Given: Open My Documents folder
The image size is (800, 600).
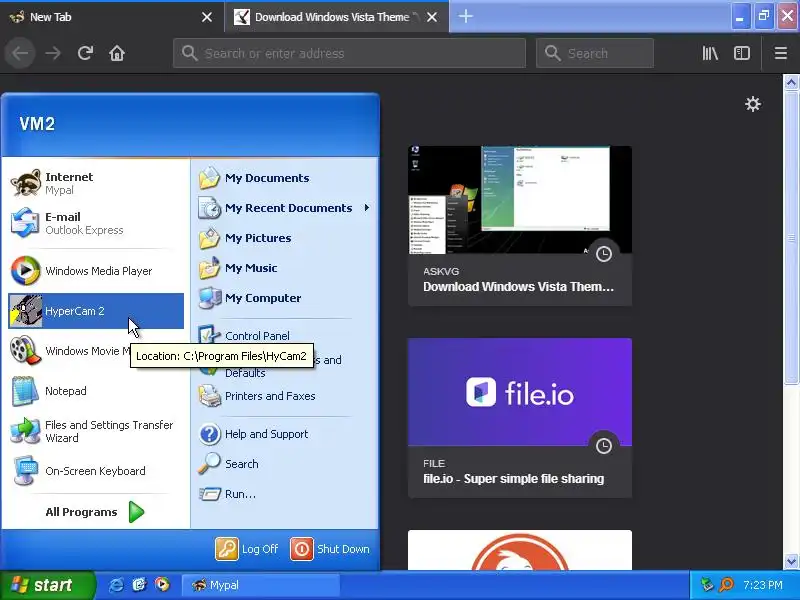Looking at the screenshot, I should click(x=283, y=178).
